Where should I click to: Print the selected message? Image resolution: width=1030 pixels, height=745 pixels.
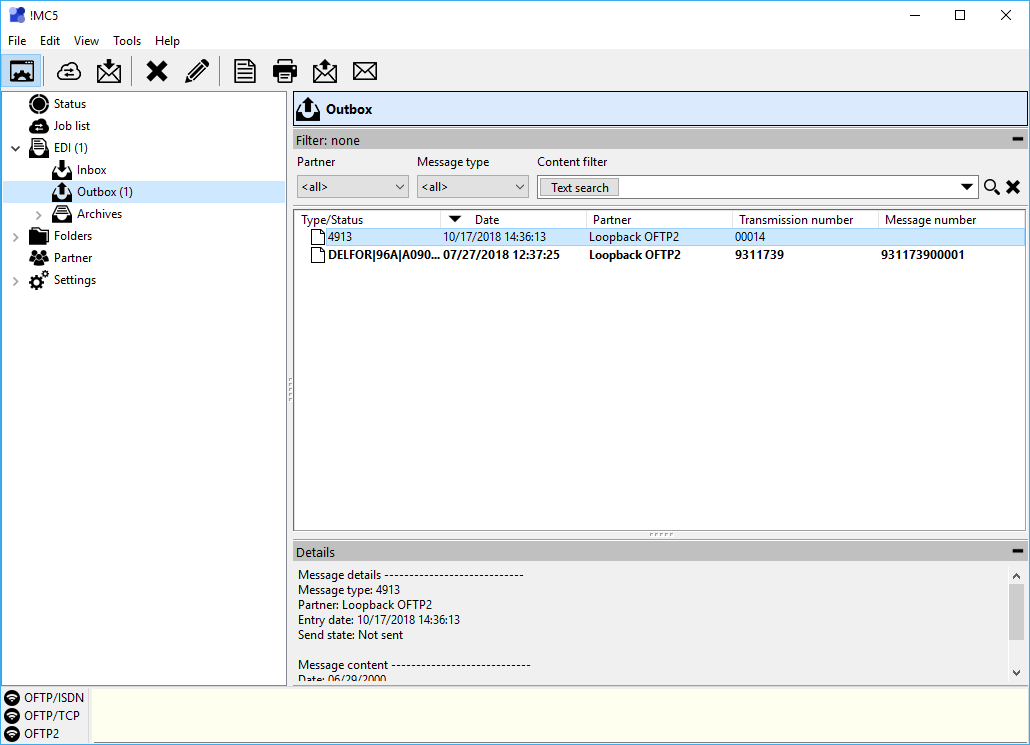(284, 71)
